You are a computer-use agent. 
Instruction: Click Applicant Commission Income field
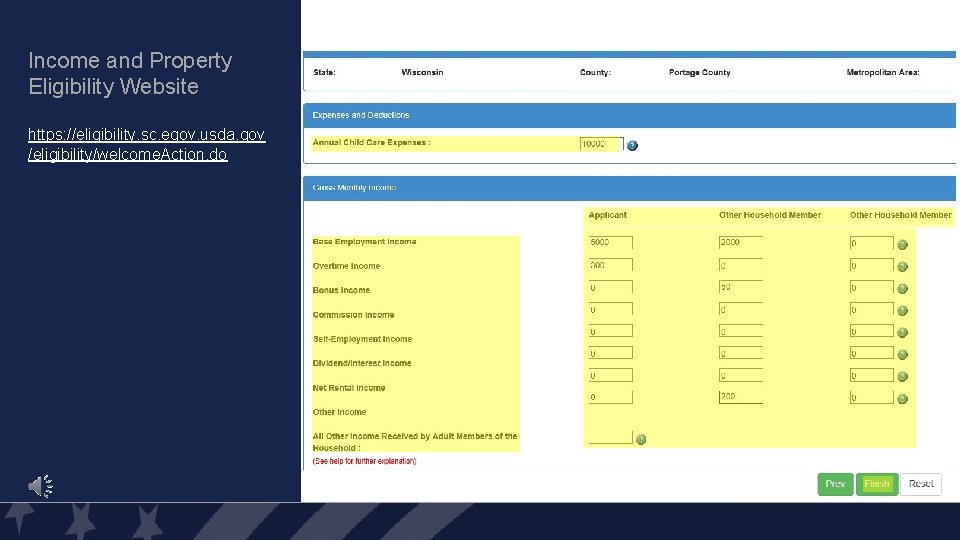(x=610, y=309)
